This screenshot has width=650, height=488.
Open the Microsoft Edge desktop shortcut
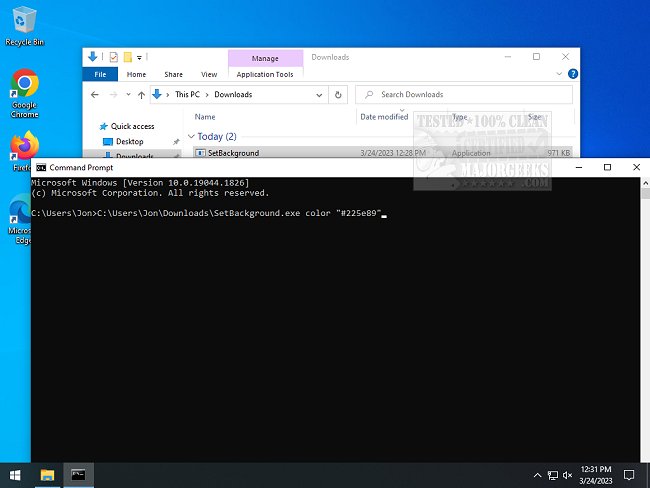(19, 219)
